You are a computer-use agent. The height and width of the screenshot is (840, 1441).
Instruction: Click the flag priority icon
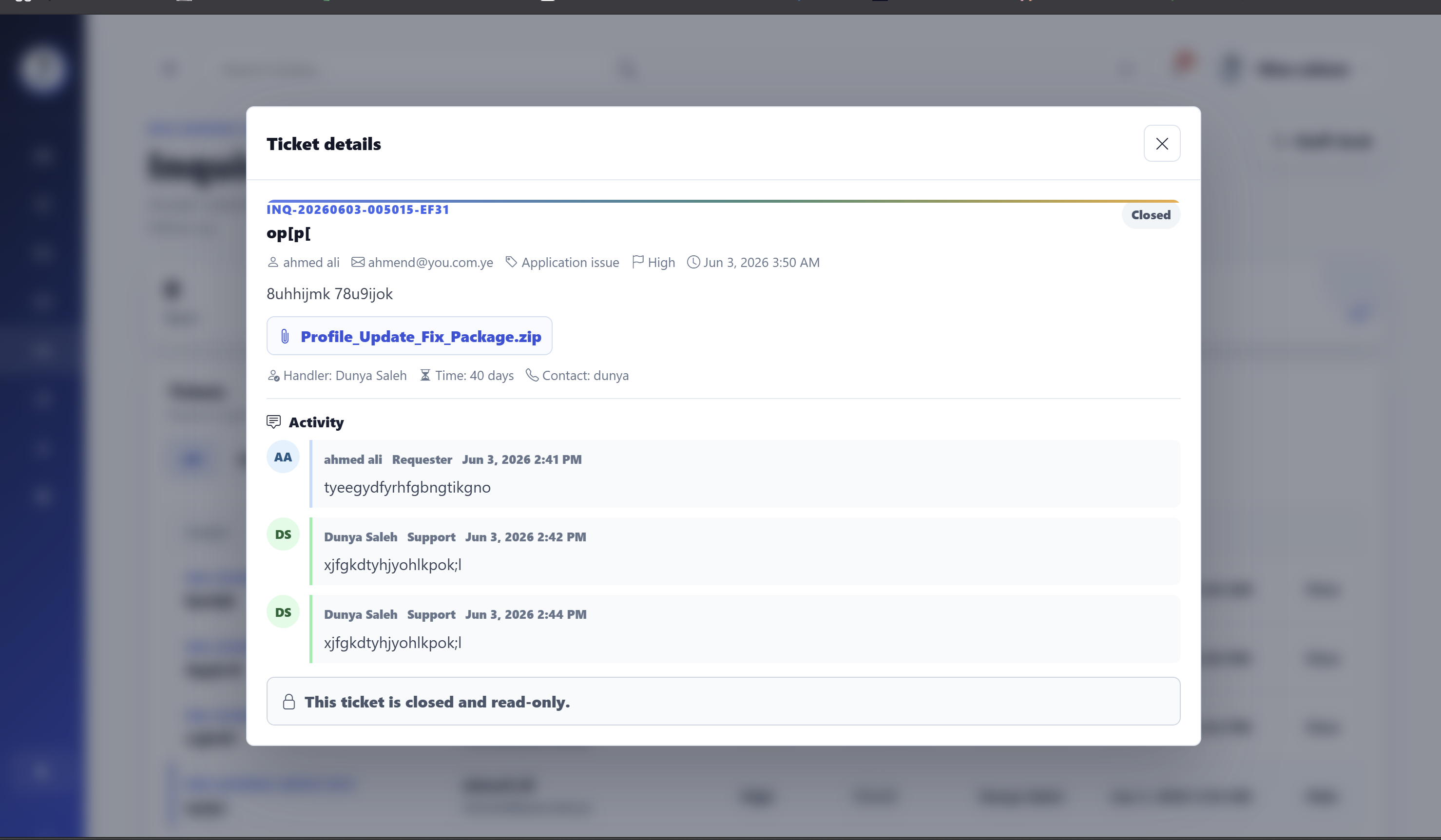[637, 262]
